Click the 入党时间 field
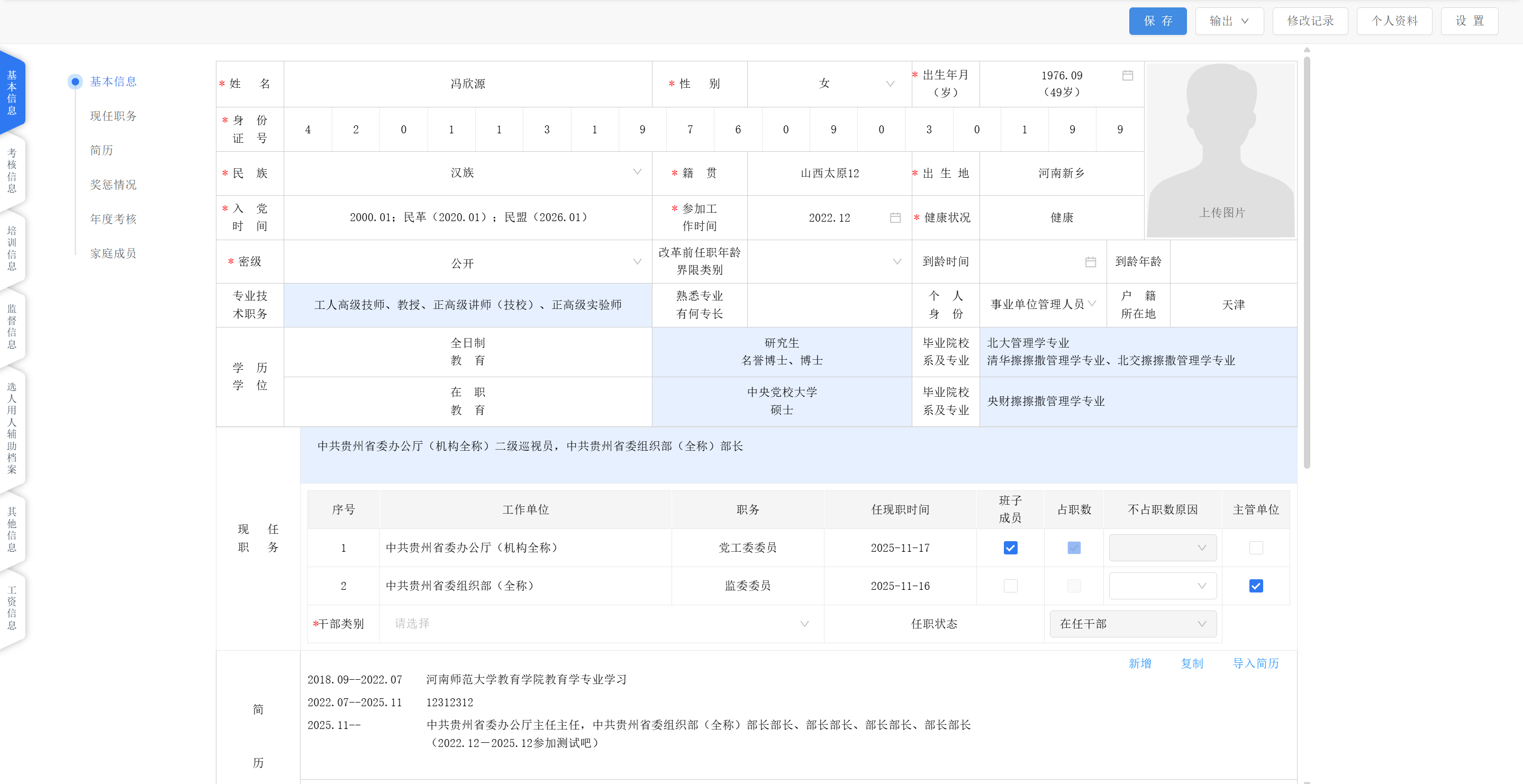The width and height of the screenshot is (1523, 784). [468, 217]
